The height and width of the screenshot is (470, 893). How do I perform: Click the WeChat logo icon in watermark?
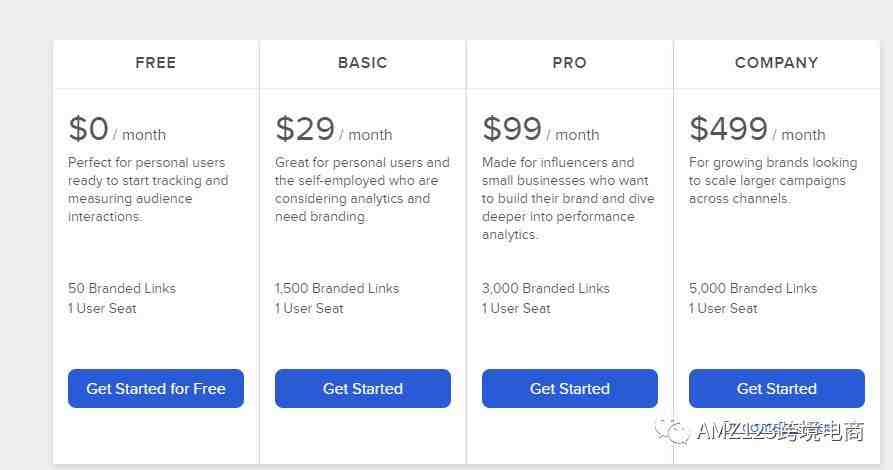pyautogui.click(x=673, y=431)
